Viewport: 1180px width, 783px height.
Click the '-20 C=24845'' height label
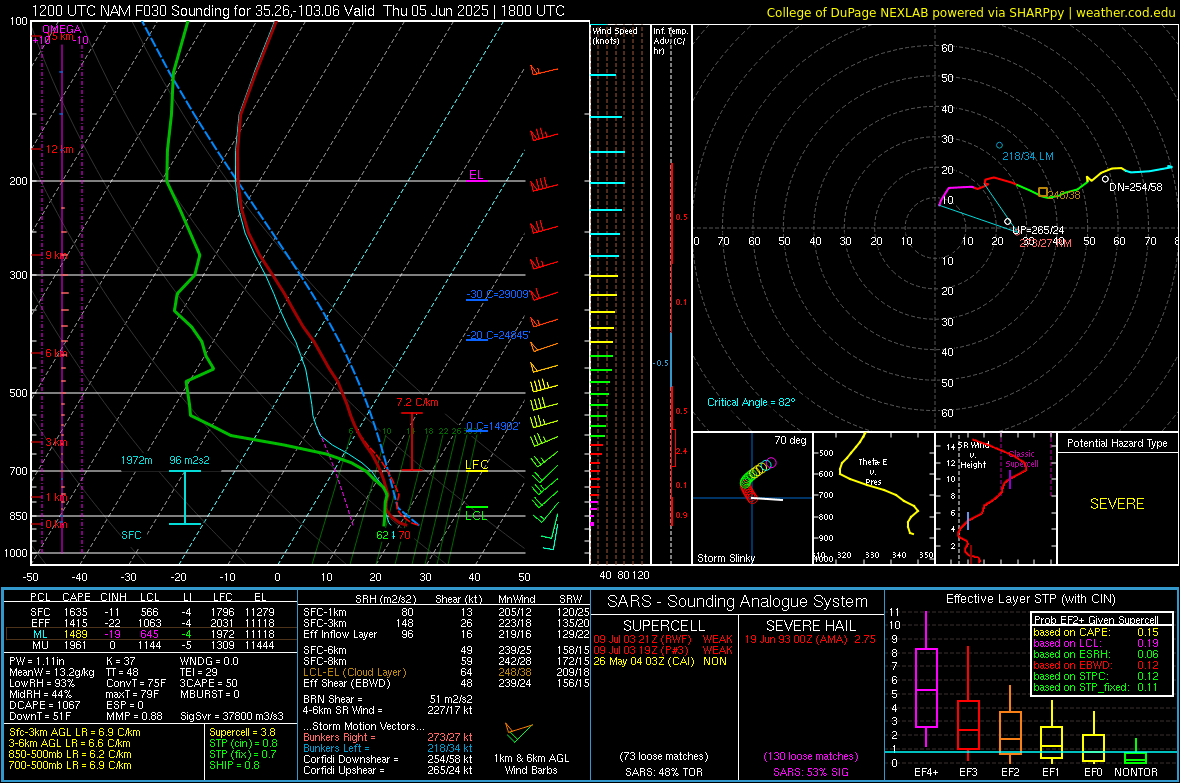point(497,335)
